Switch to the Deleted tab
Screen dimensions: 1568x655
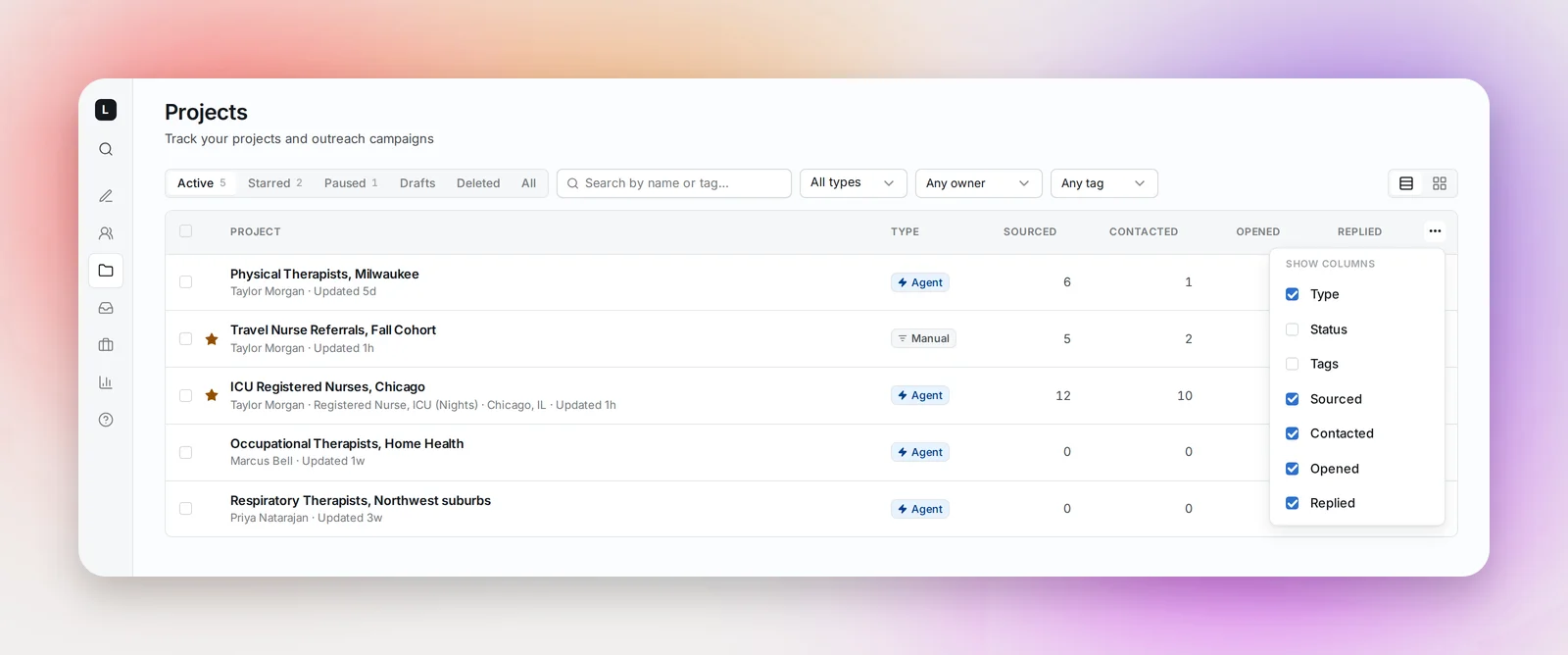coord(478,183)
